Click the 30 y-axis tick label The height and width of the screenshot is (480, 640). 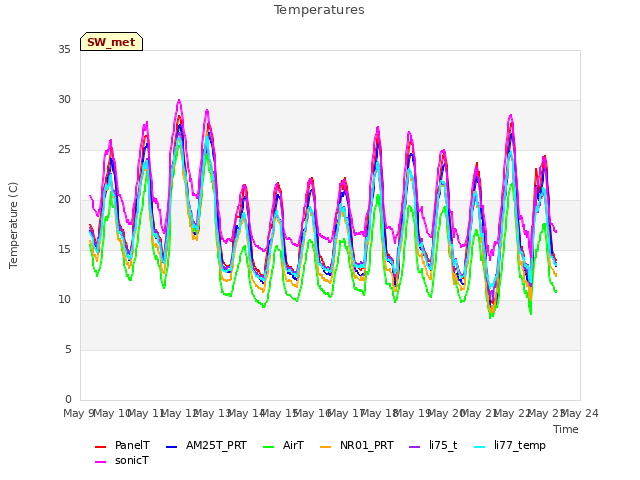pyautogui.click(x=64, y=100)
